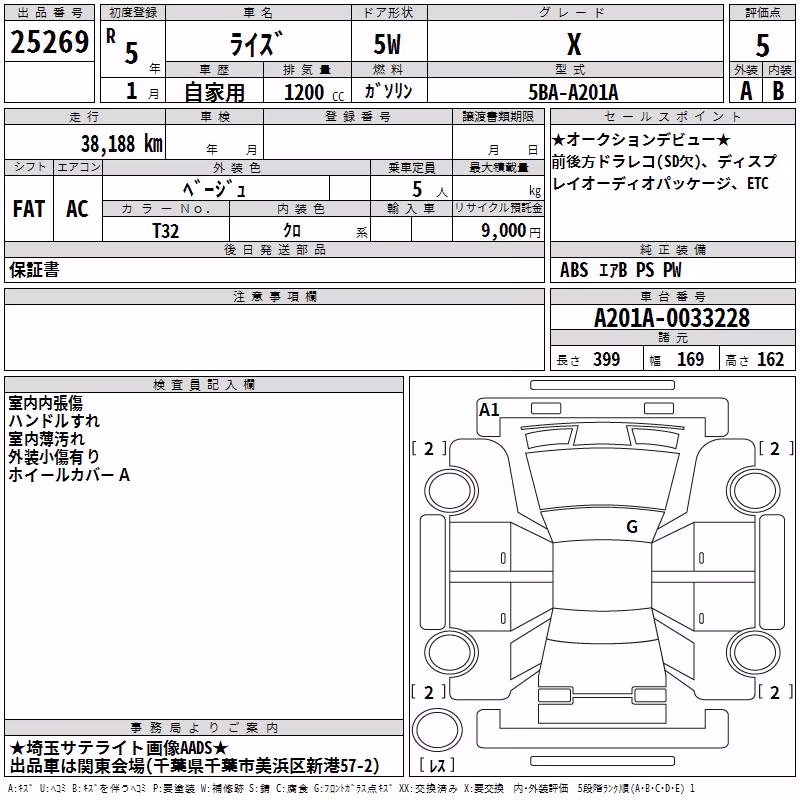Click the interior grade B
Viewport: 800px width, 800px height.
(x=778, y=91)
